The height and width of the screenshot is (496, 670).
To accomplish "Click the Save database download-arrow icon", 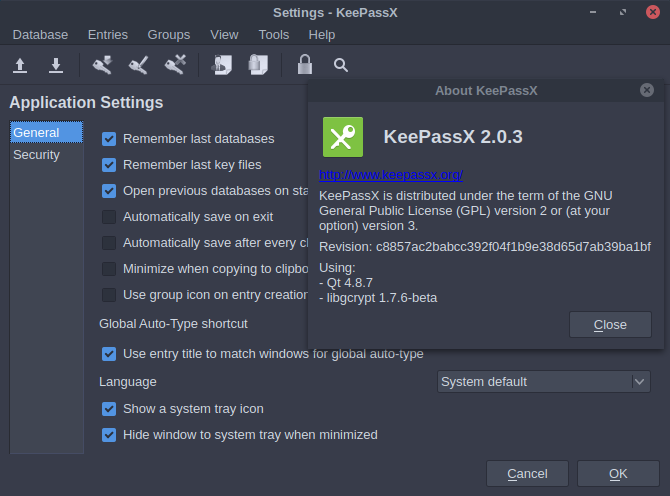I will (x=56, y=66).
